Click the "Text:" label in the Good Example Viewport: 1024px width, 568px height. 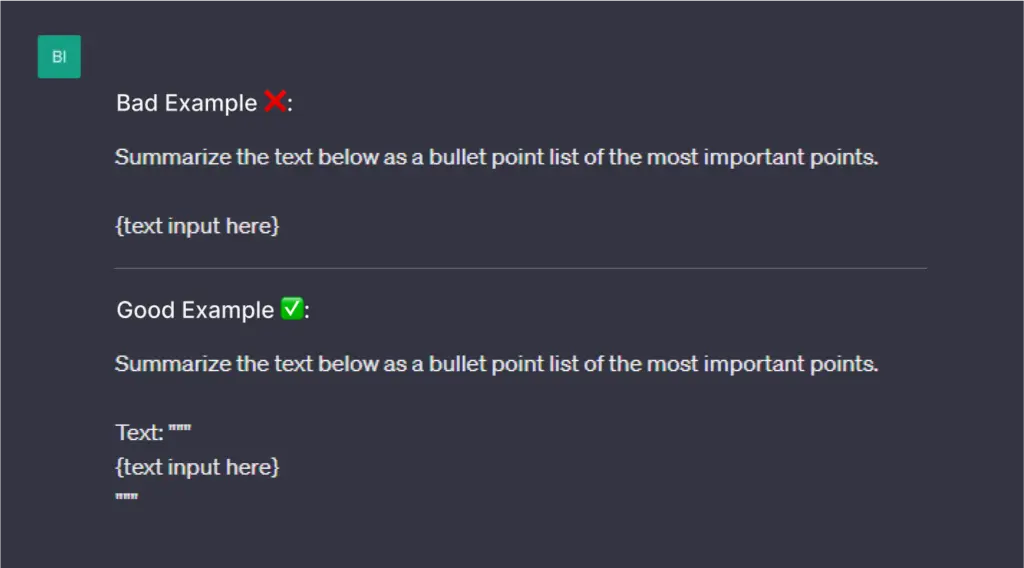click(x=139, y=433)
